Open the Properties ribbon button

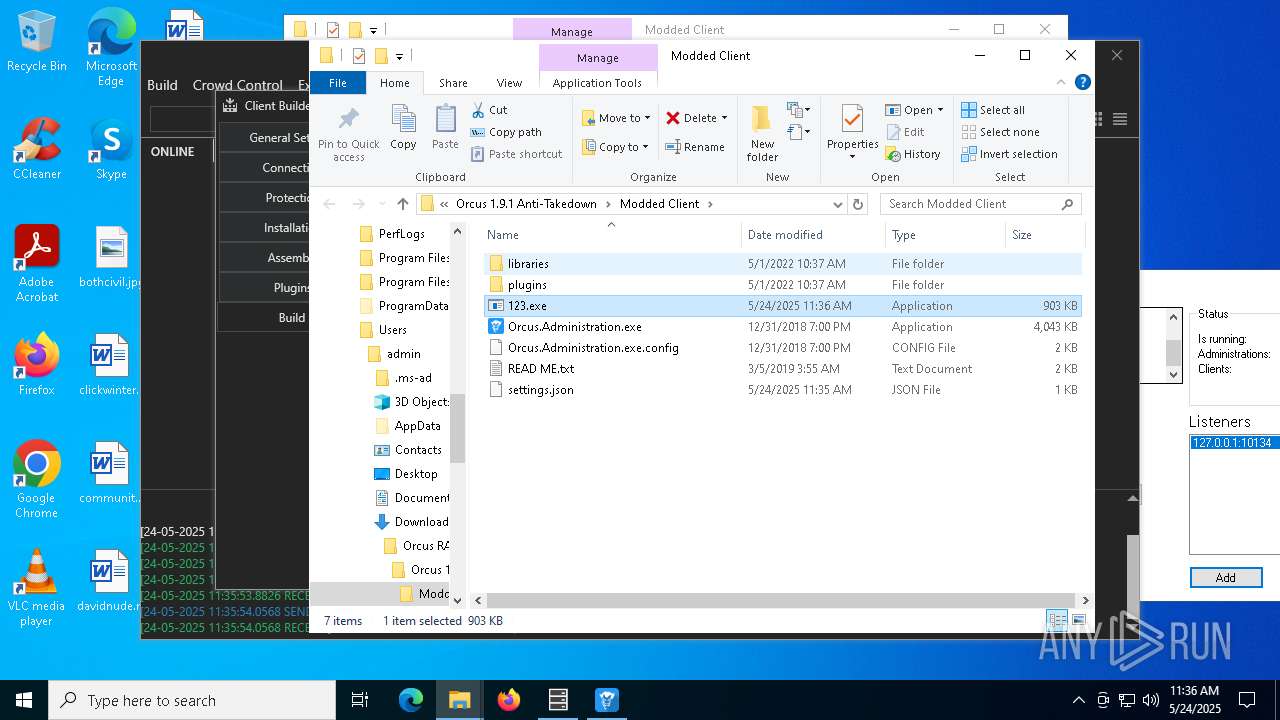point(853,133)
